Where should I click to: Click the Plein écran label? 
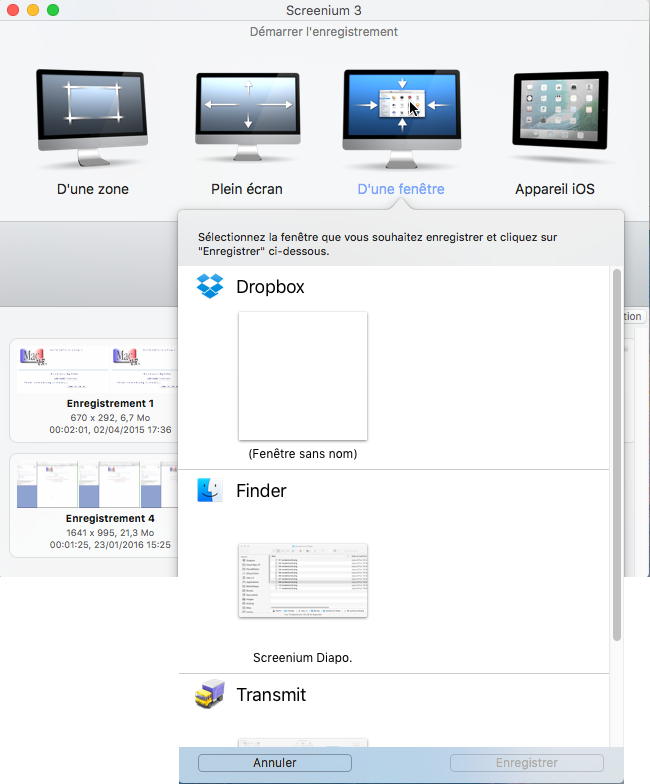247,189
